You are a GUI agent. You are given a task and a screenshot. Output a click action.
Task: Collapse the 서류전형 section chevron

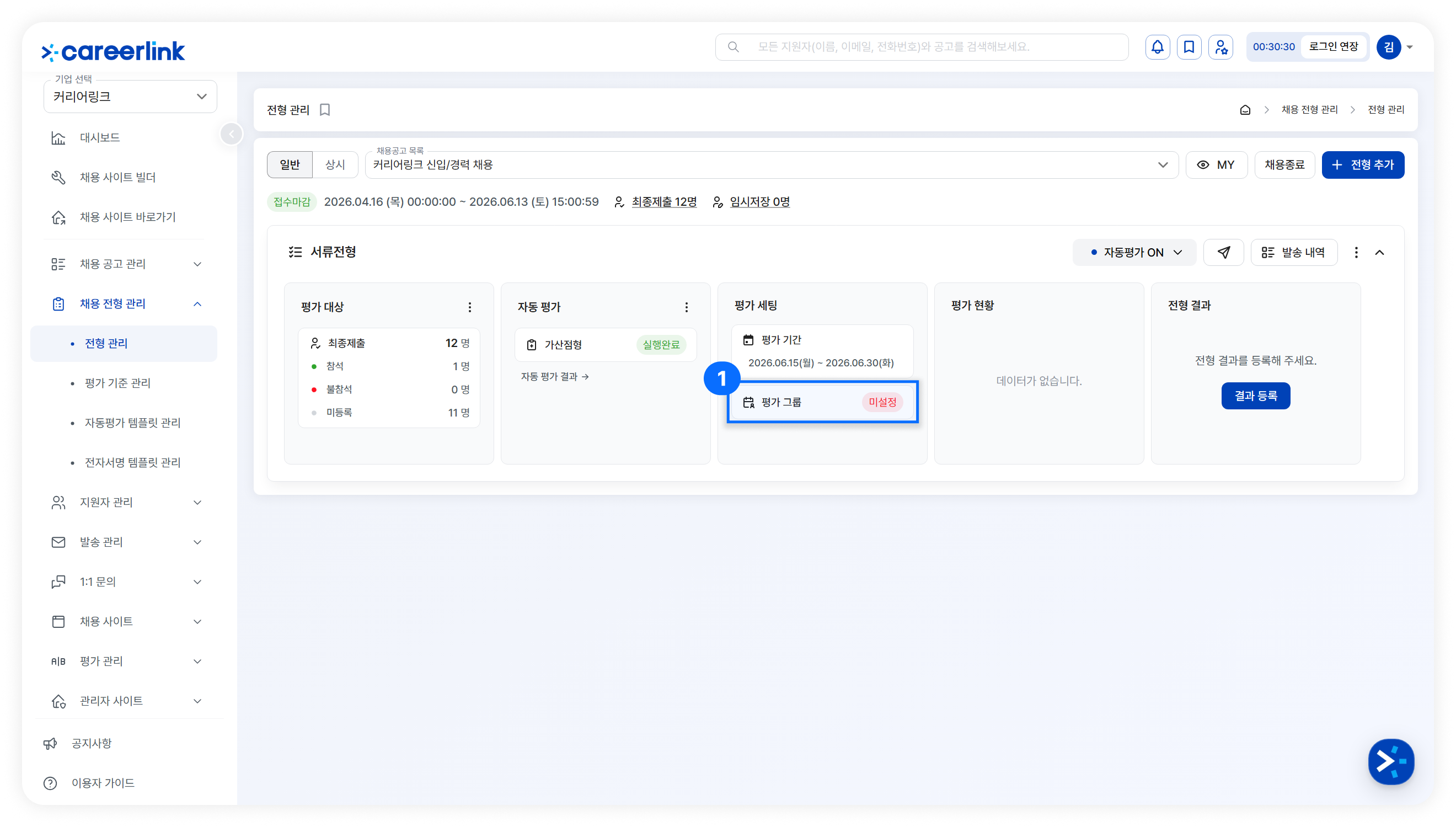pyautogui.click(x=1379, y=252)
